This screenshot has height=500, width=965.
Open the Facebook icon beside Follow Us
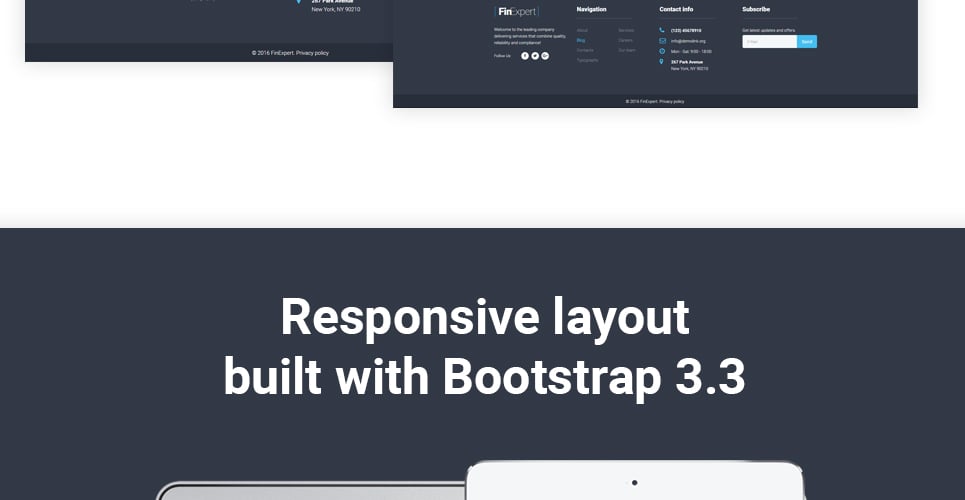pyautogui.click(x=525, y=56)
